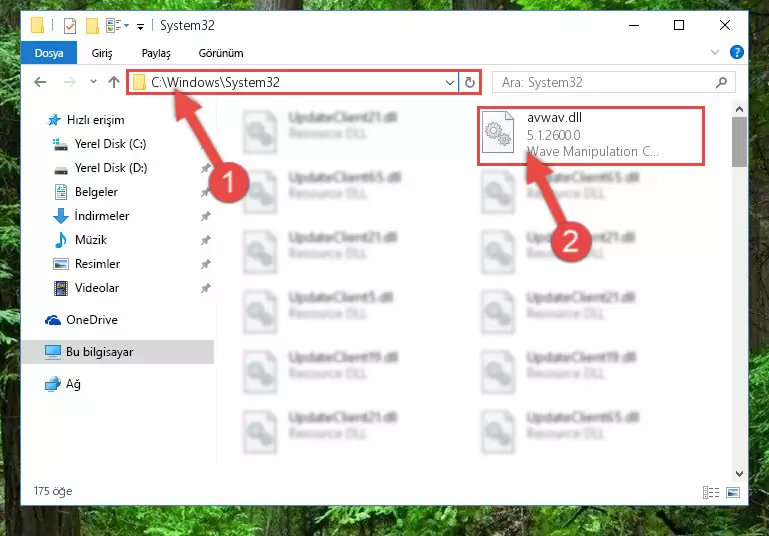Click the address bar path C:\Windows\System32
769x536 pixels.
(x=215, y=82)
